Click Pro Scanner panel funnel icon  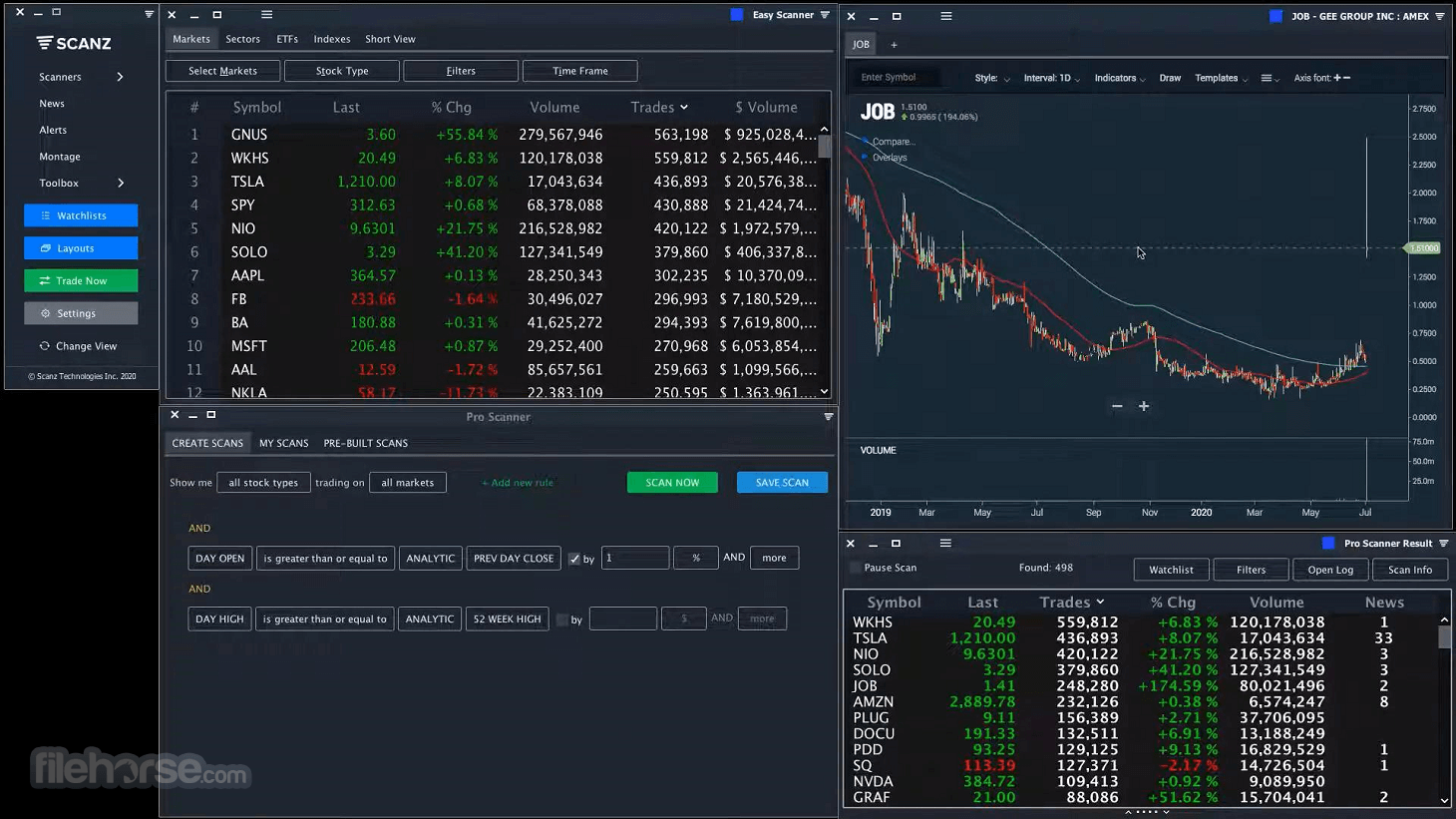828,417
